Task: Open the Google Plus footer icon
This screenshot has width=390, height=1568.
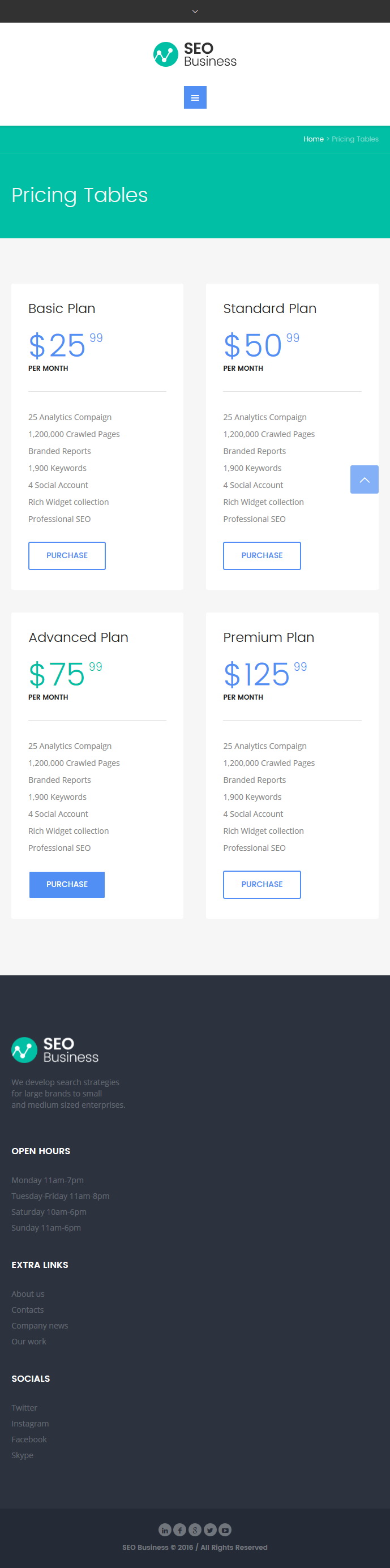Action: tap(195, 1530)
